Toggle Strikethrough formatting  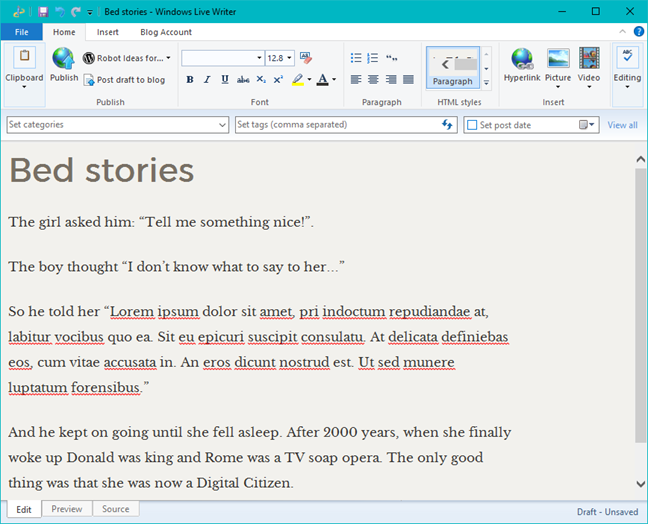[243, 79]
